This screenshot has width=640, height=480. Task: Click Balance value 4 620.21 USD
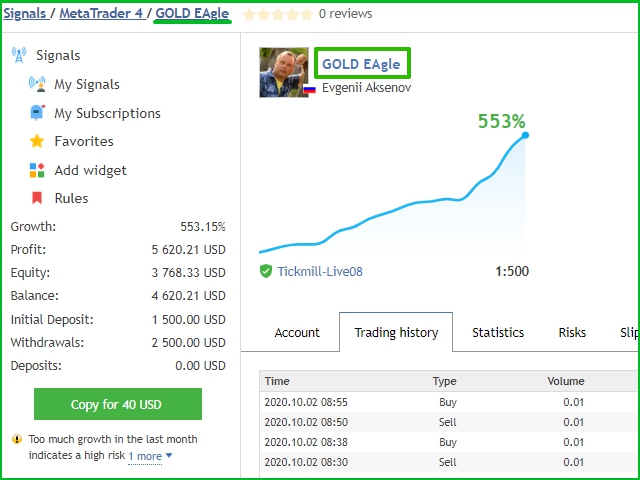(189, 296)
